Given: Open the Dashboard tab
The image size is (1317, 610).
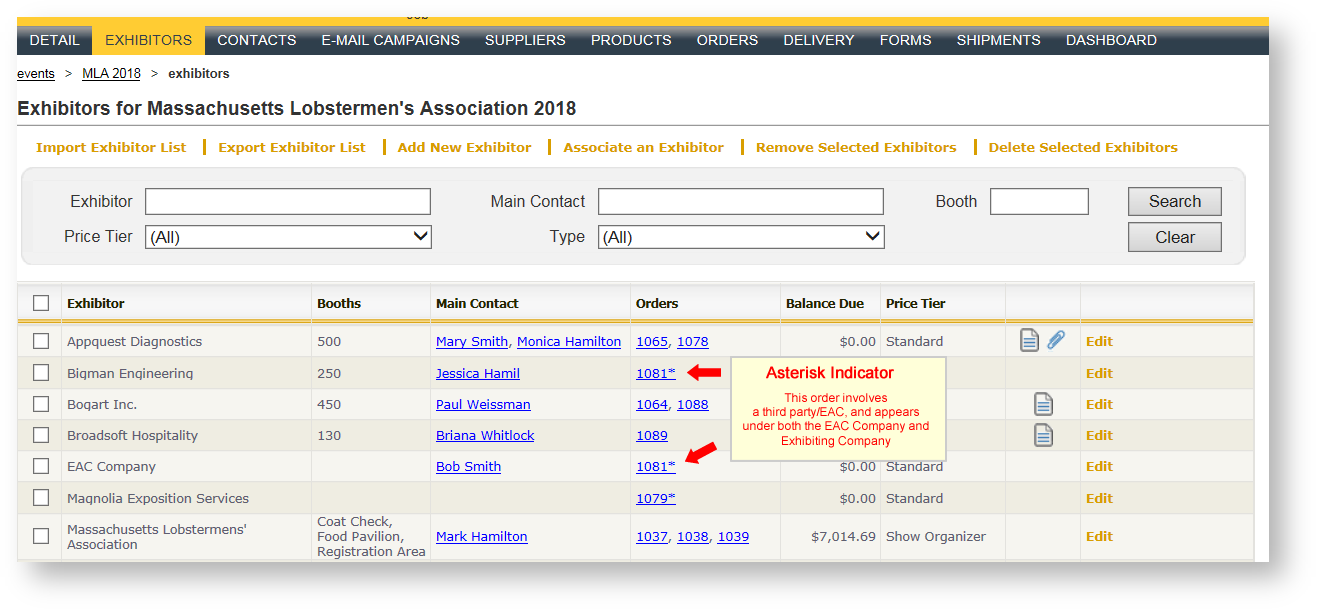Looking at the screenshot, I should point(1111,40).
